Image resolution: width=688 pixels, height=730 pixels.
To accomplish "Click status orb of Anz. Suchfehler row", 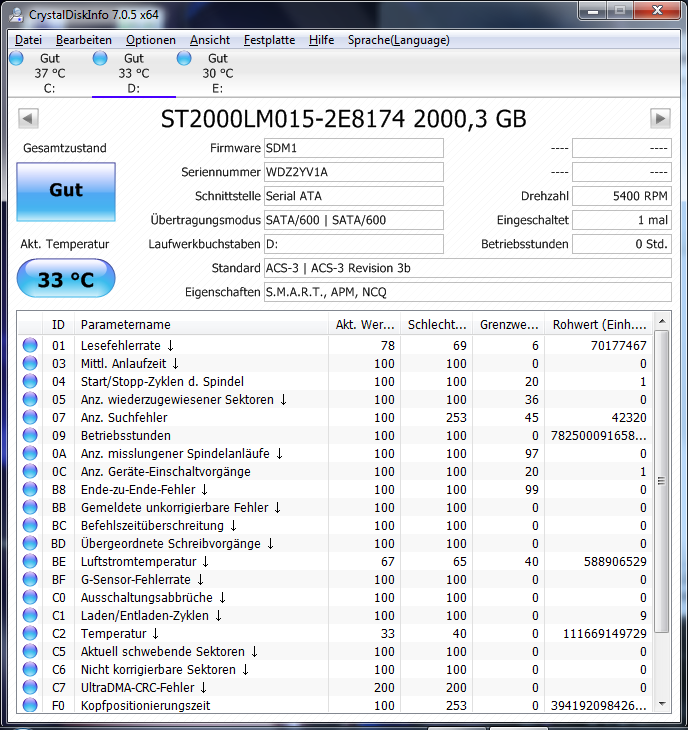I will click(x=30, y=417).
